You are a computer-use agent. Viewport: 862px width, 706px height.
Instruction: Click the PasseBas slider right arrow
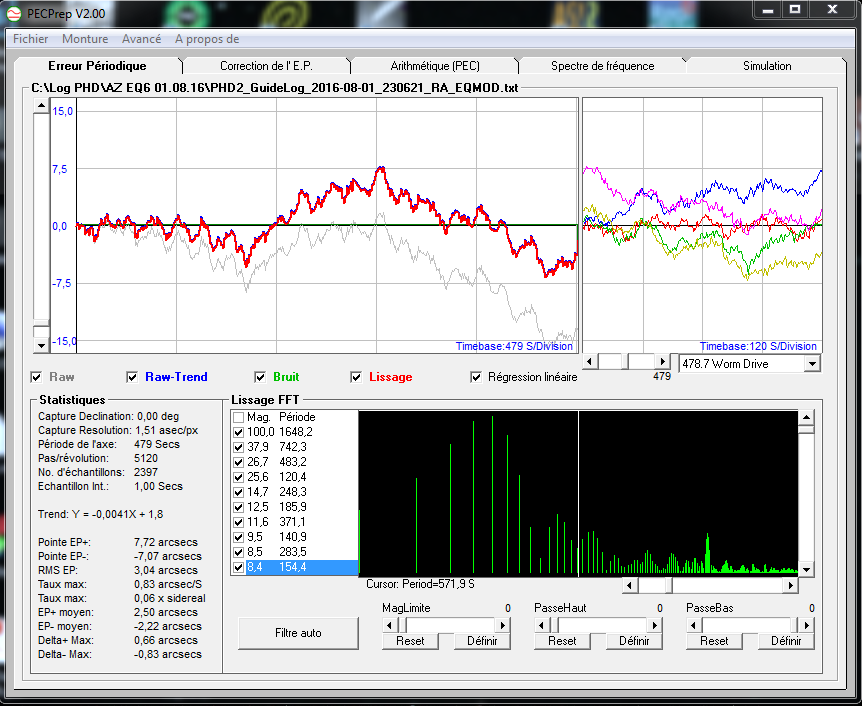(x=806, y=625)
